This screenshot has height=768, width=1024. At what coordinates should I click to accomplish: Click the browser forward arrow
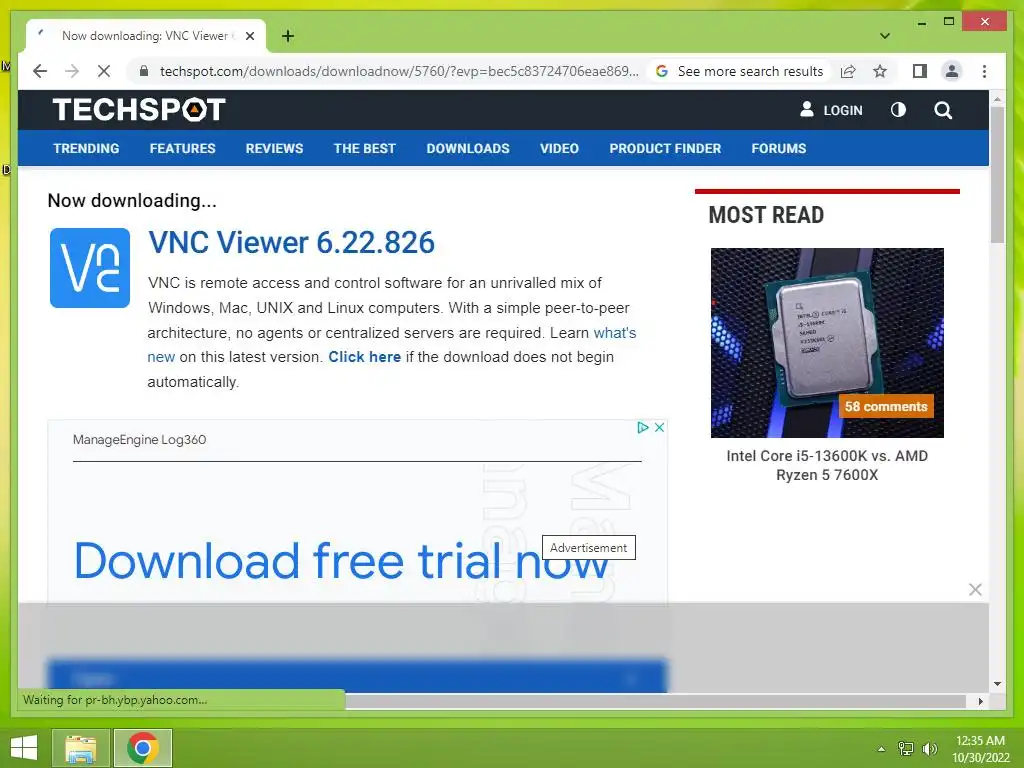click(x=72, y=71)
